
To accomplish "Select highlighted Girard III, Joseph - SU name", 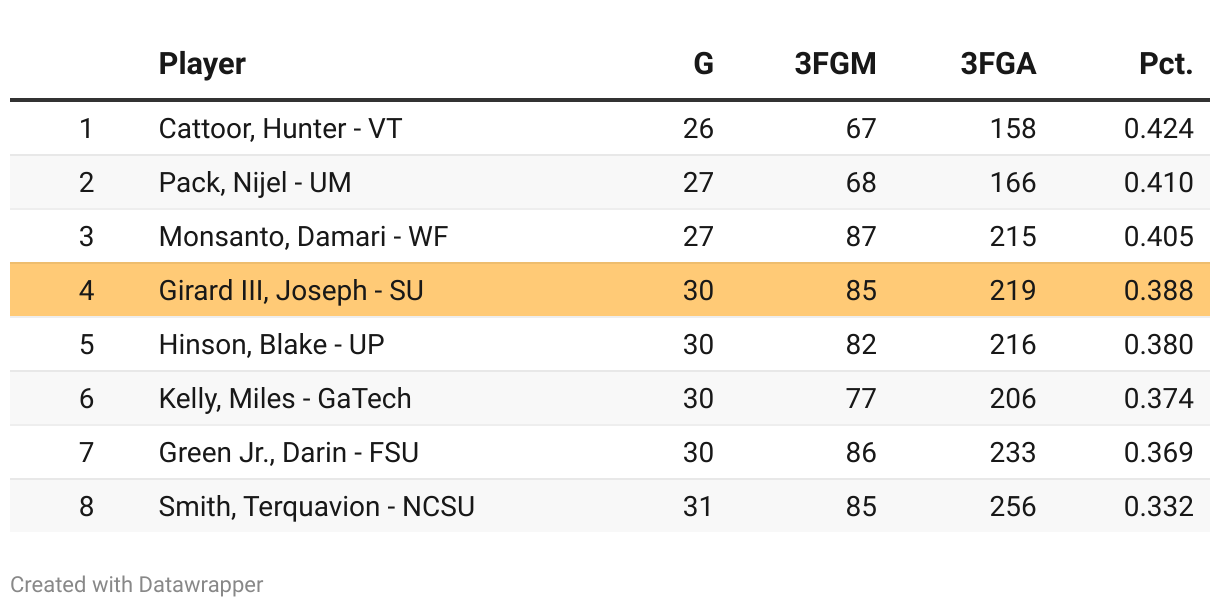I will tap(291, 291).
